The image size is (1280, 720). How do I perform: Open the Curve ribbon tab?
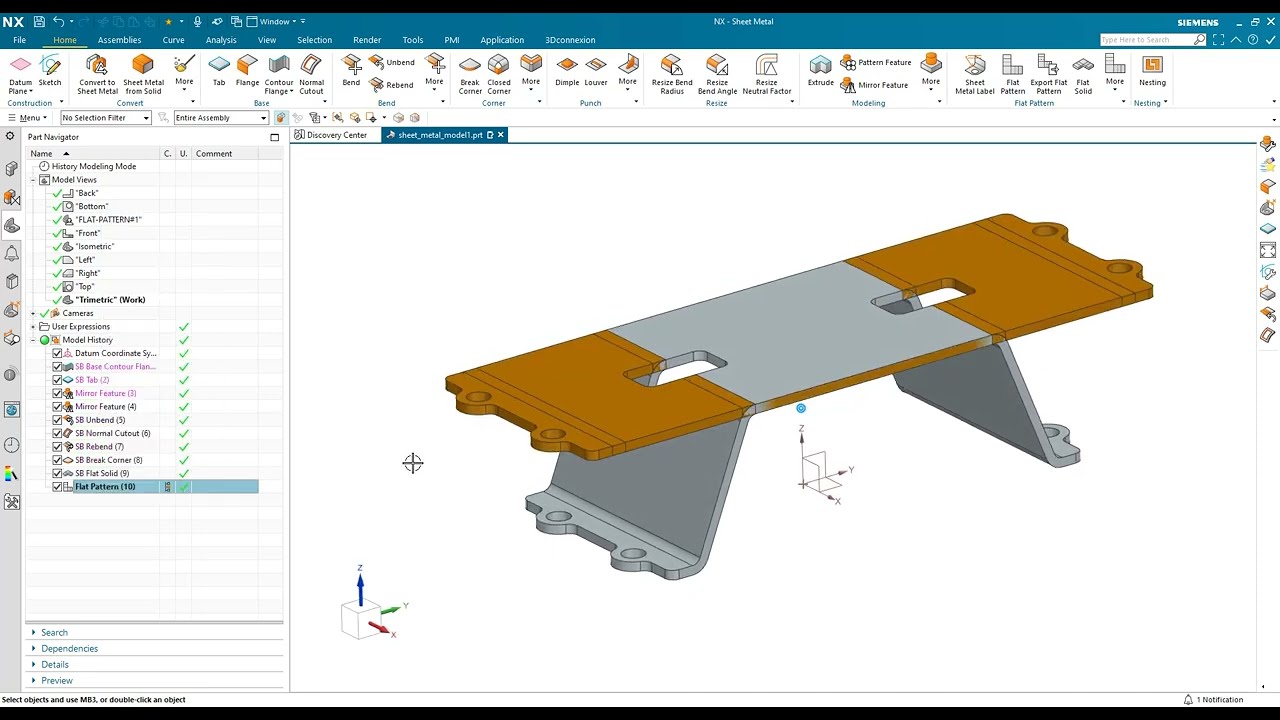coord(173,40)
